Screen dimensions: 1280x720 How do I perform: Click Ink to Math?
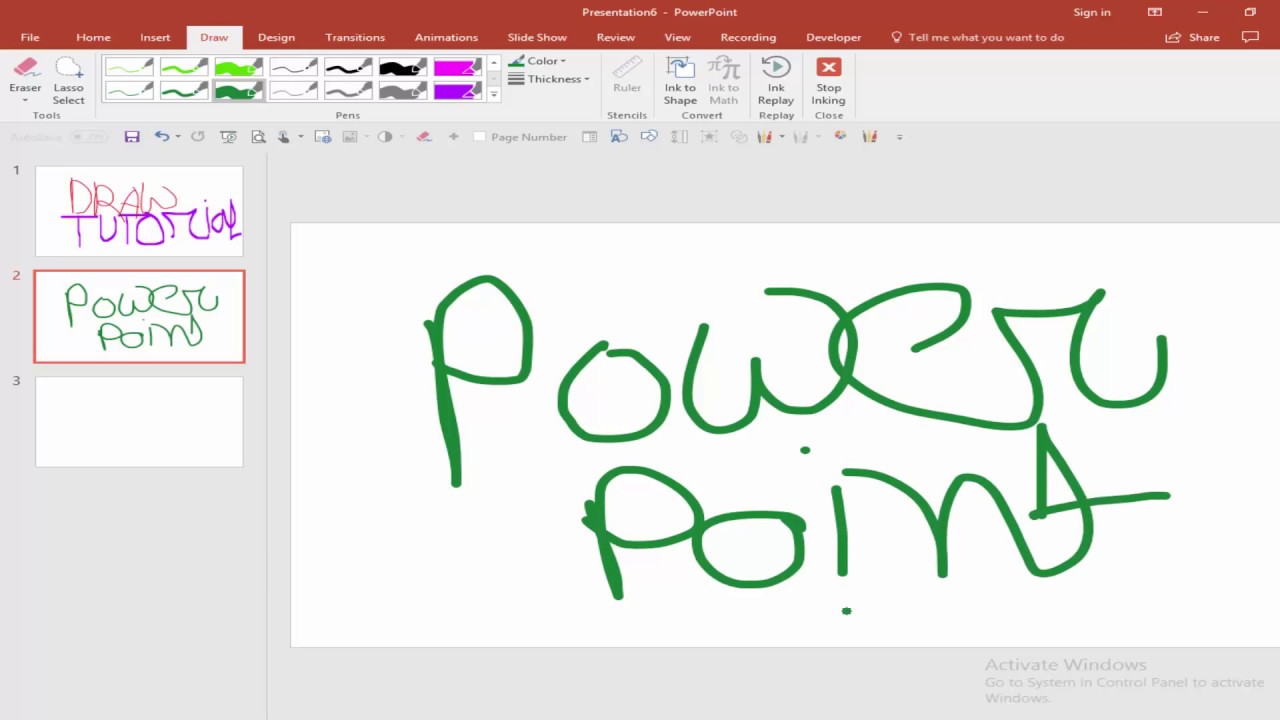[x=723, y=80]
